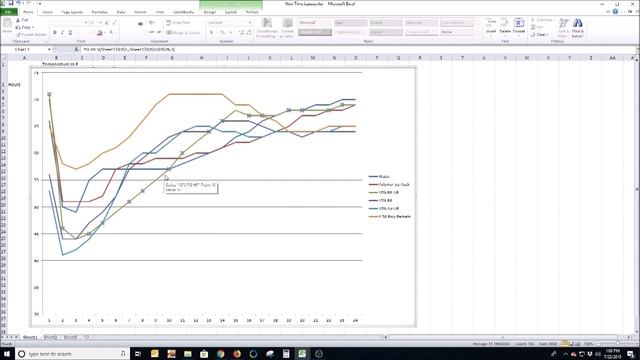
Task: Open the Chart Tools Format tab
Action: tap(252, 12)
